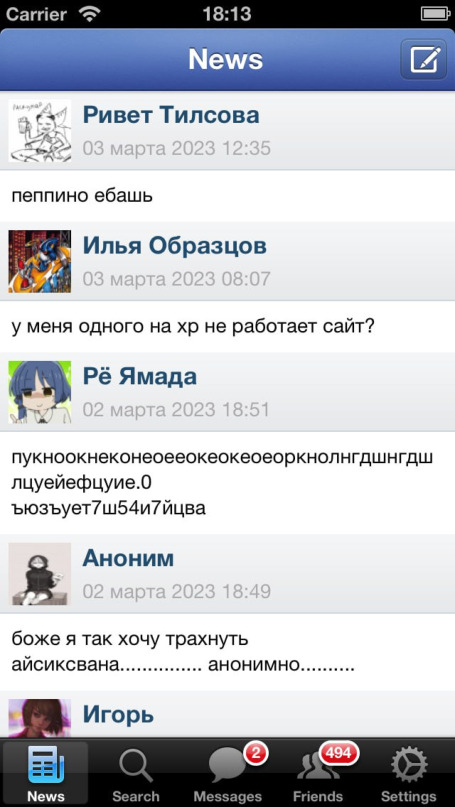This screenshot has height=807, width=455.
Task: Tap the battery indicator icon
Action: pos(435,14)
